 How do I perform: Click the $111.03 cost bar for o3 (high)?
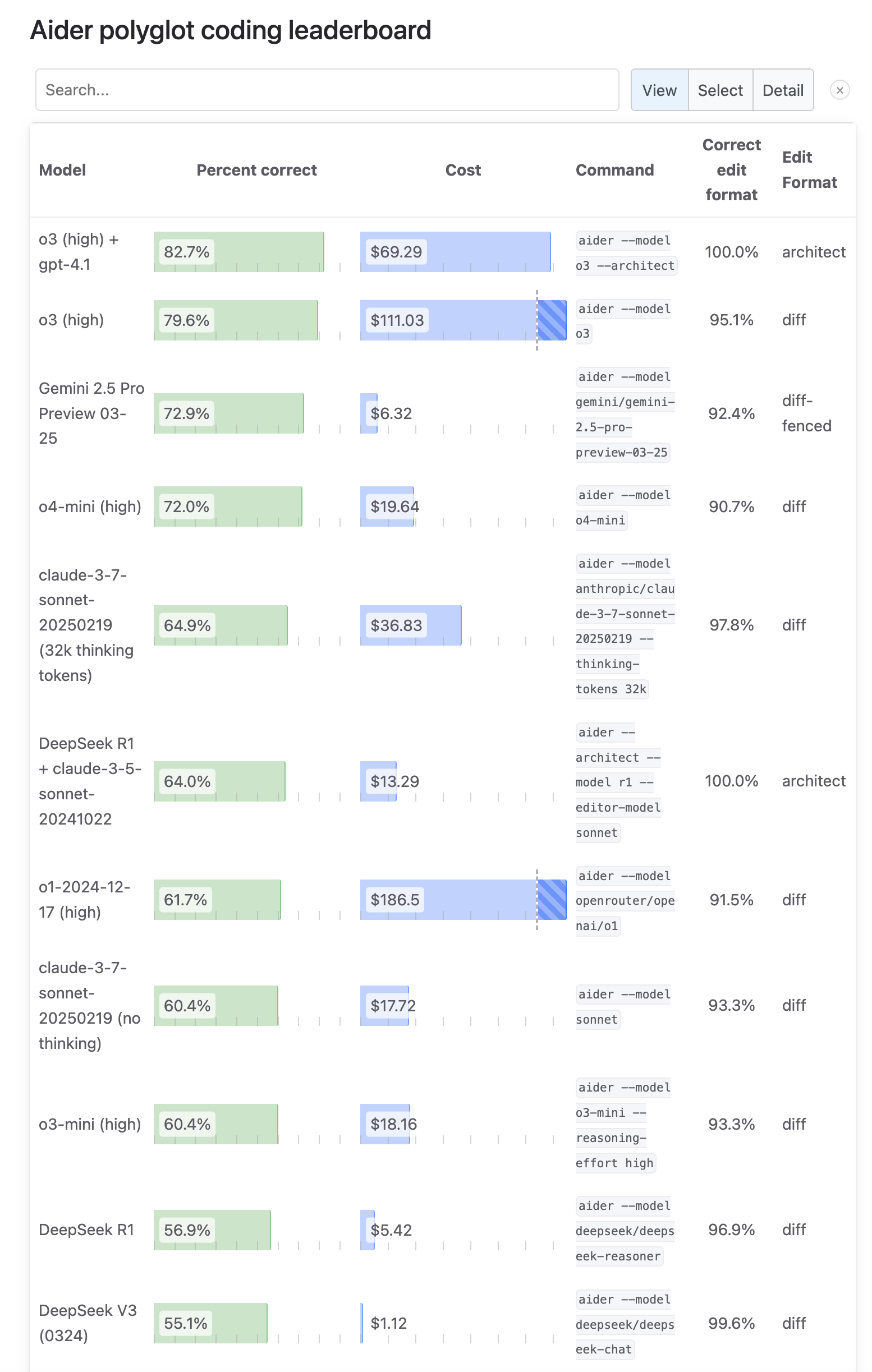[x=463, y=320]
